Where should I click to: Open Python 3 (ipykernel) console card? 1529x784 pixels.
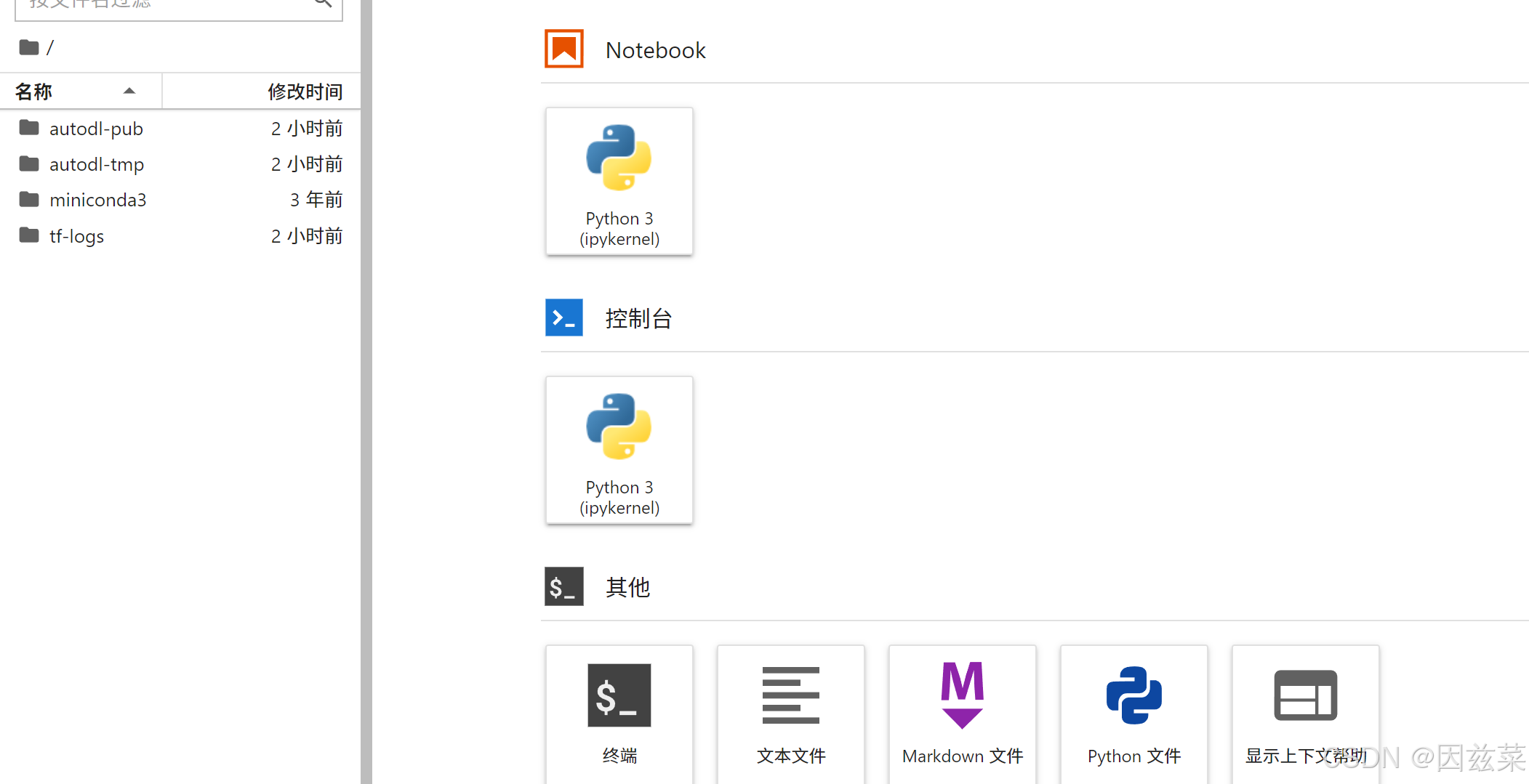619,450
